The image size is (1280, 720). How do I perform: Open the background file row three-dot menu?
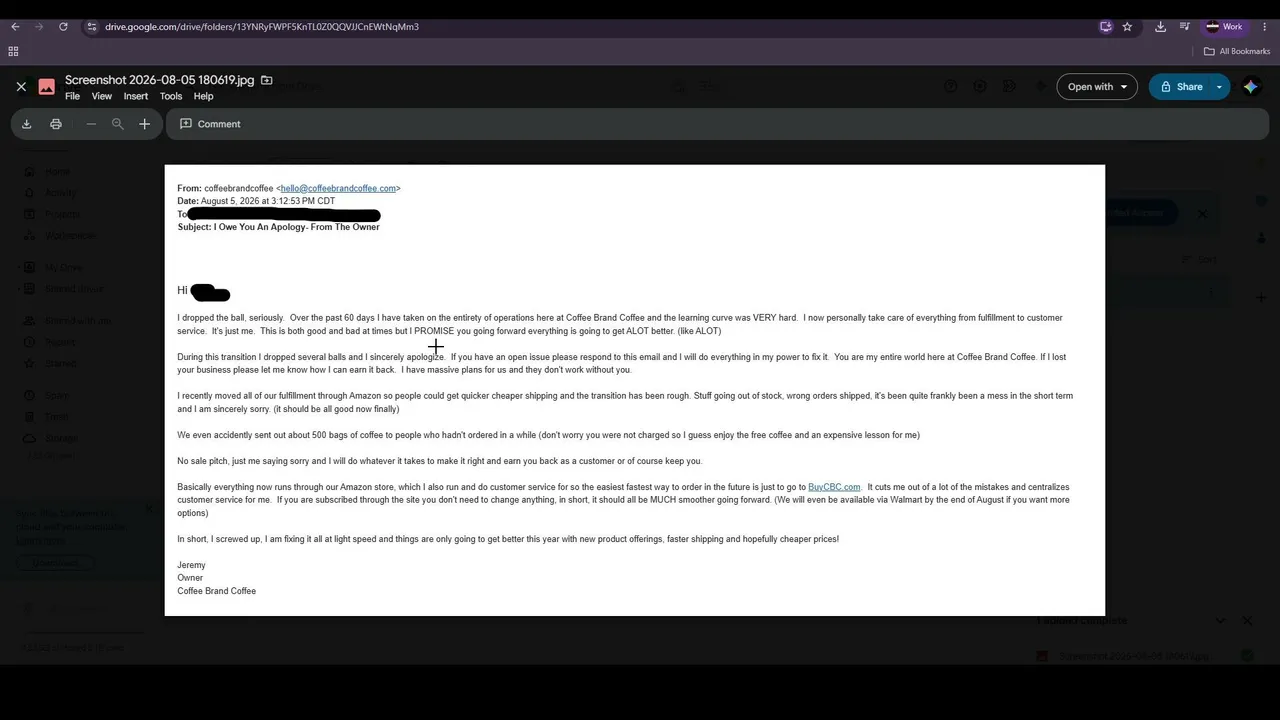point(1211,293)
